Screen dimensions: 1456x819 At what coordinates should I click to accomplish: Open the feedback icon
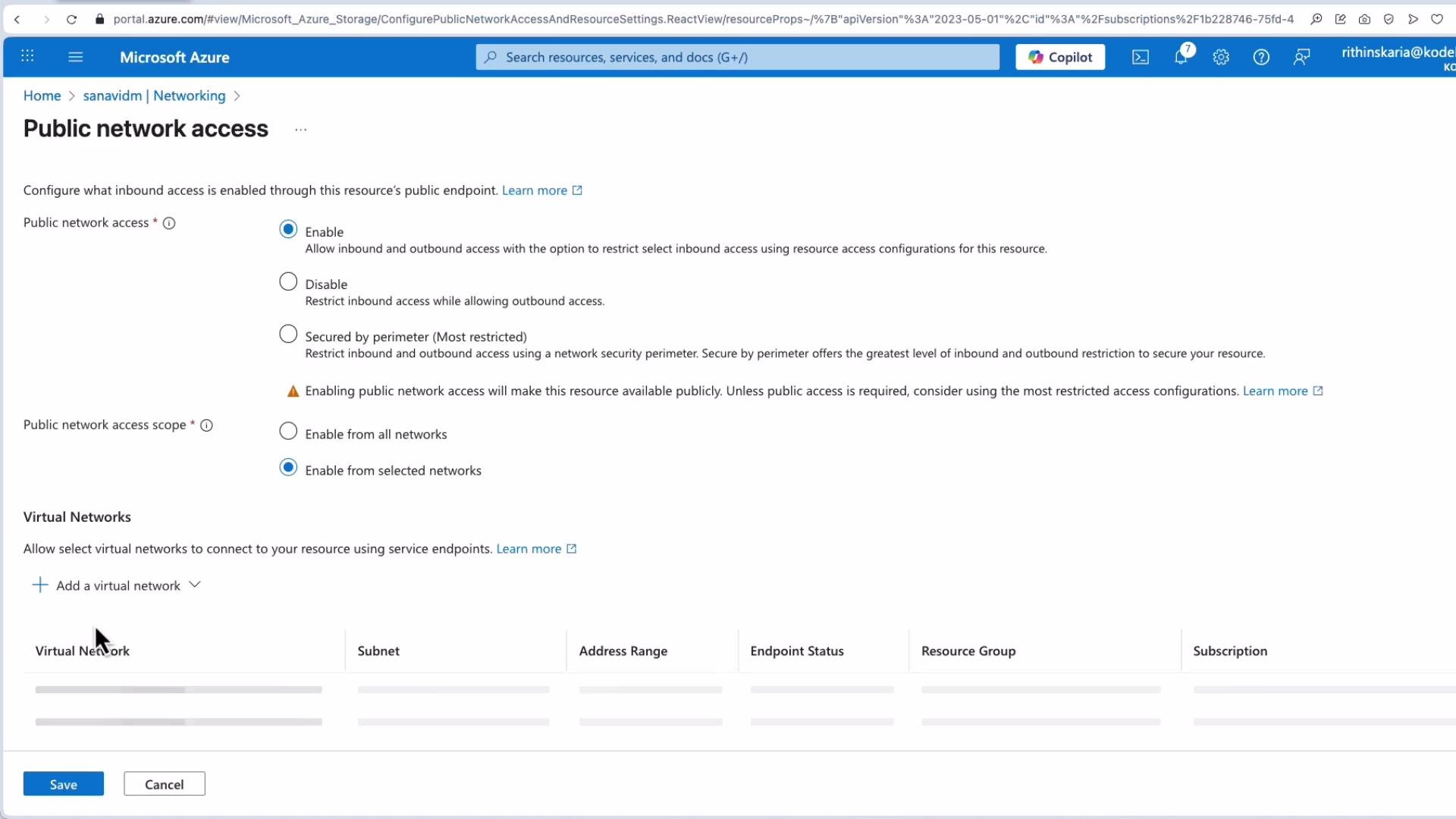[1302, 57]
